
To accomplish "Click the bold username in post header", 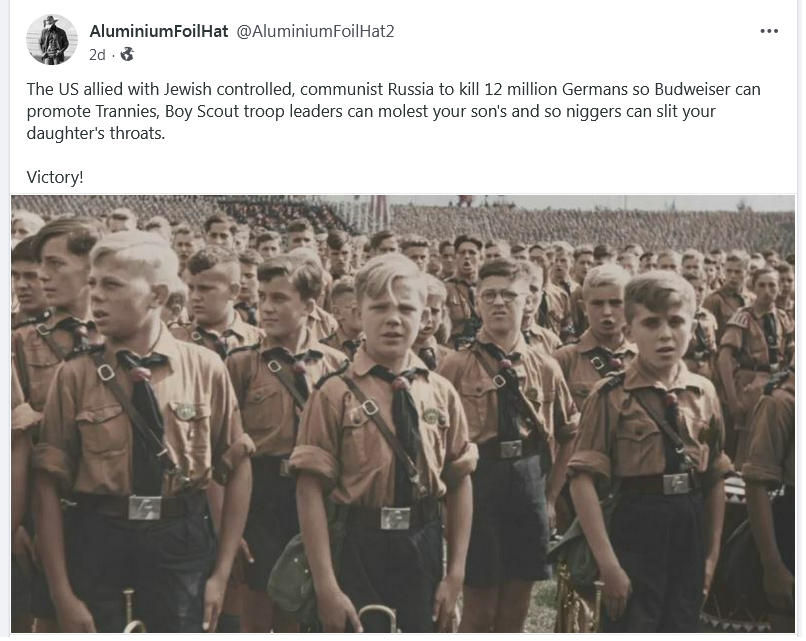I will coord(158,31).
